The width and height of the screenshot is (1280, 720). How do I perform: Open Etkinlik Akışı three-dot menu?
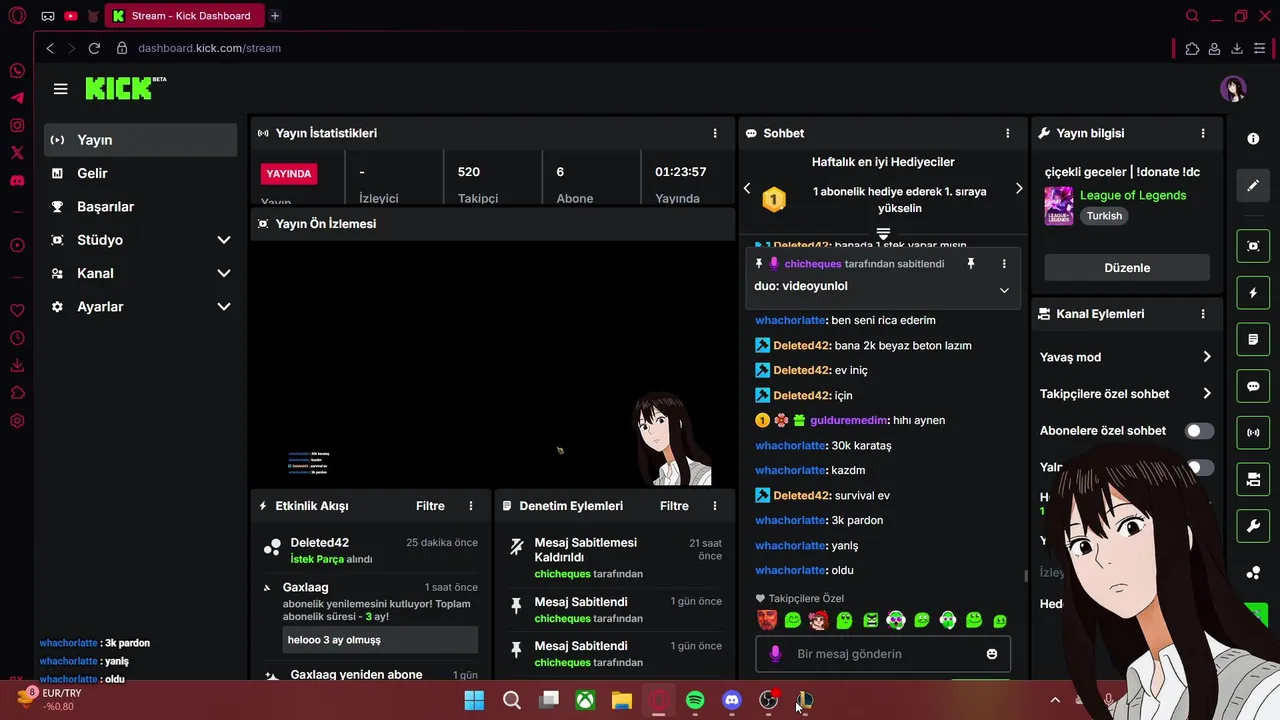coord(471,506)
